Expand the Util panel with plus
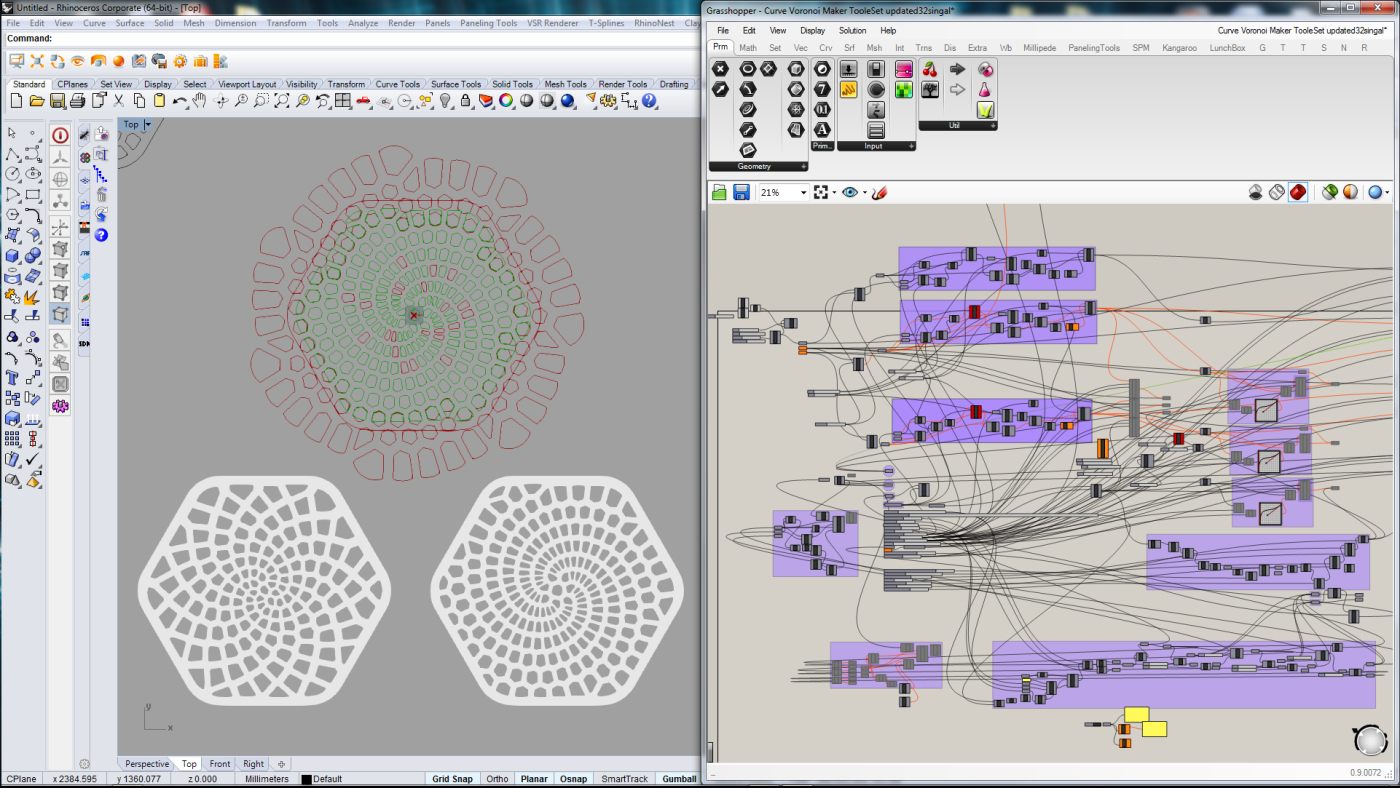 993,125
